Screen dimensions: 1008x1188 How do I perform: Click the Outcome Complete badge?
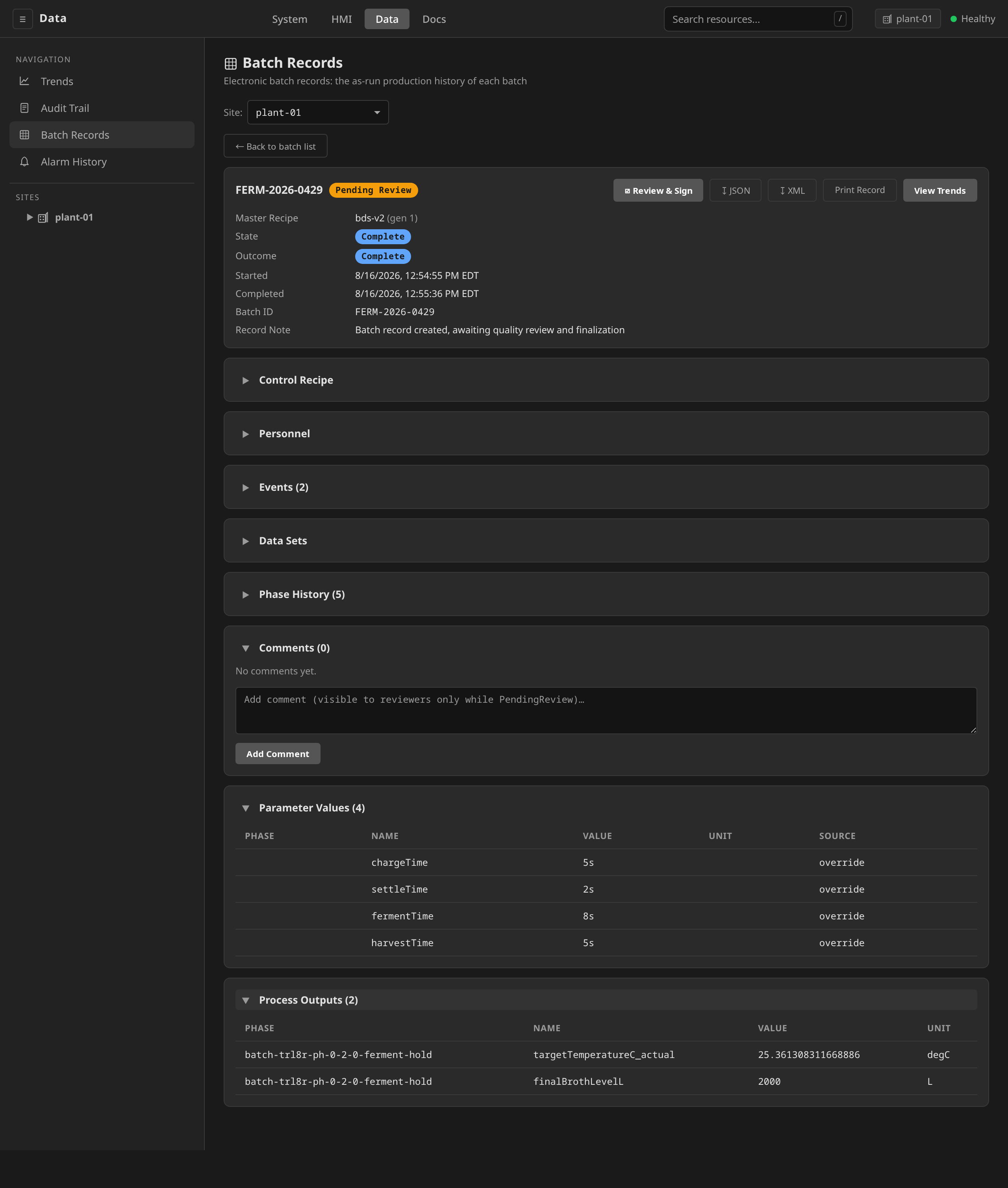[383, 256]
